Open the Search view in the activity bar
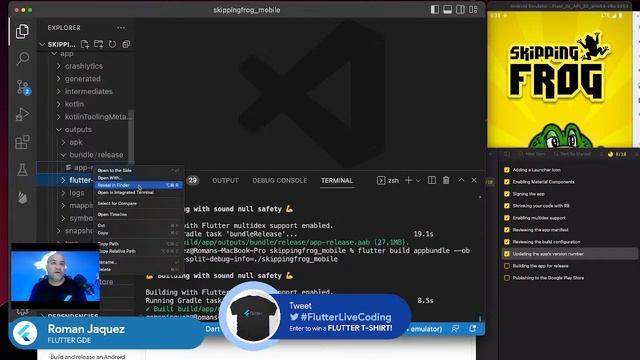The width and height of the screenshot is (640, 360). click(x=22, y=59)
